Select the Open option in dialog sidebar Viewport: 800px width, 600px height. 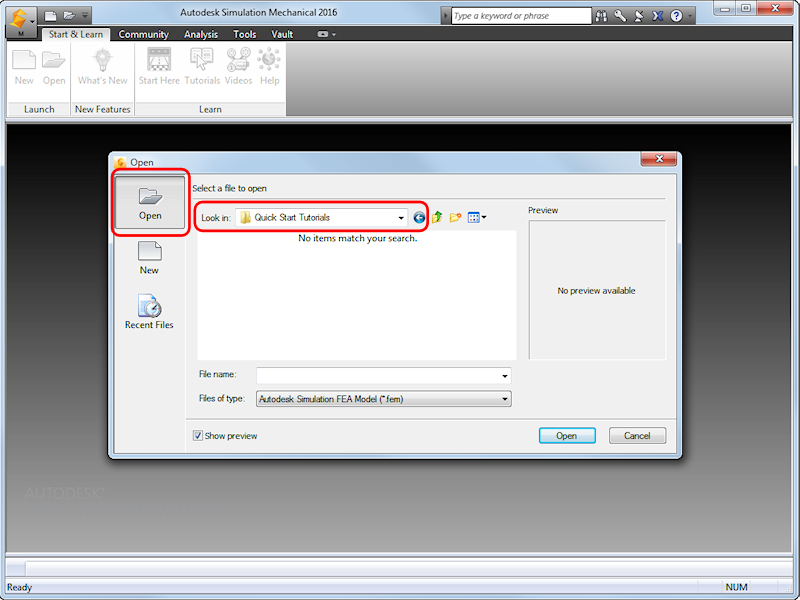150,203
